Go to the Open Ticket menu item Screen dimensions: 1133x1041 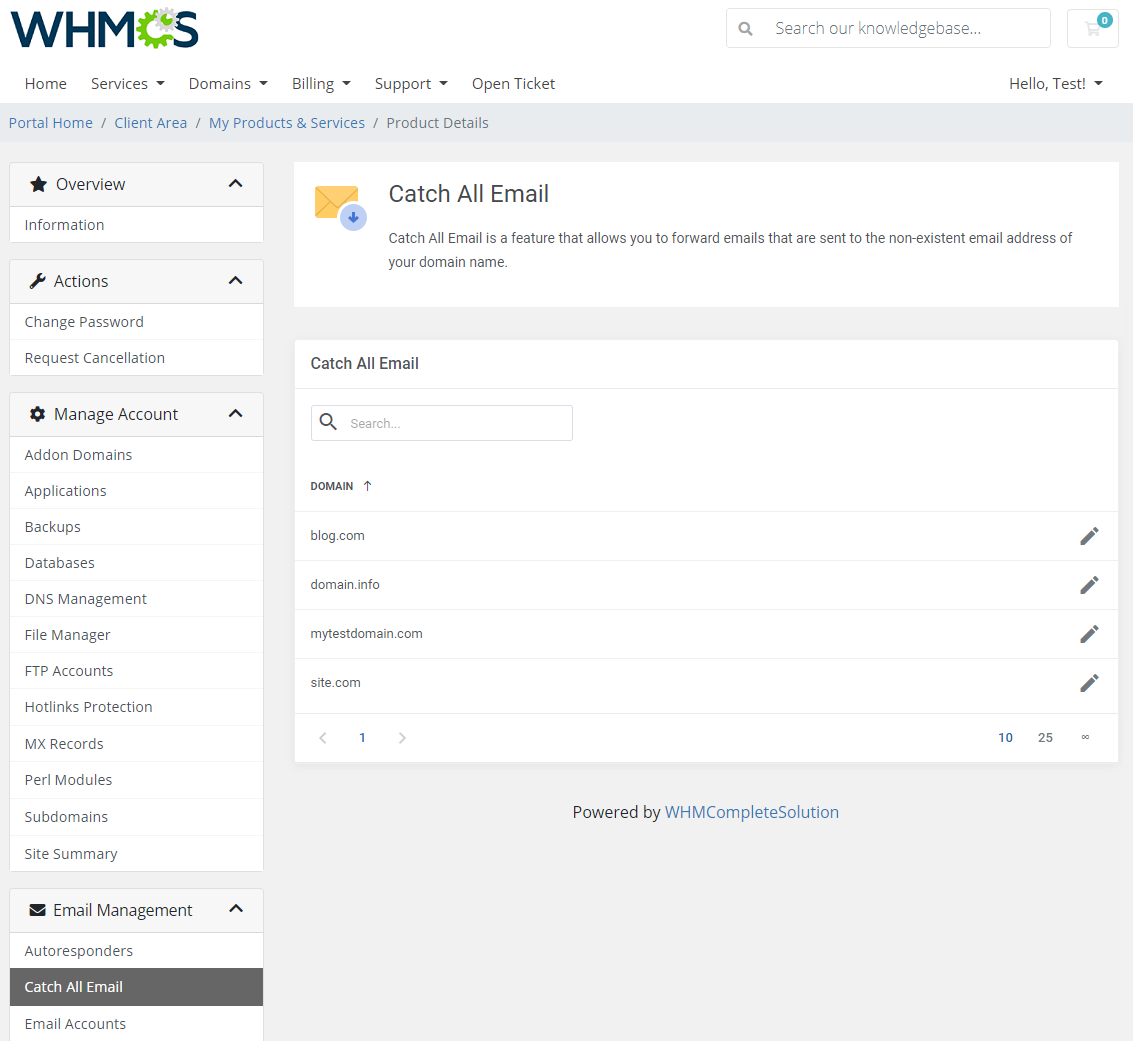point(513,84)
